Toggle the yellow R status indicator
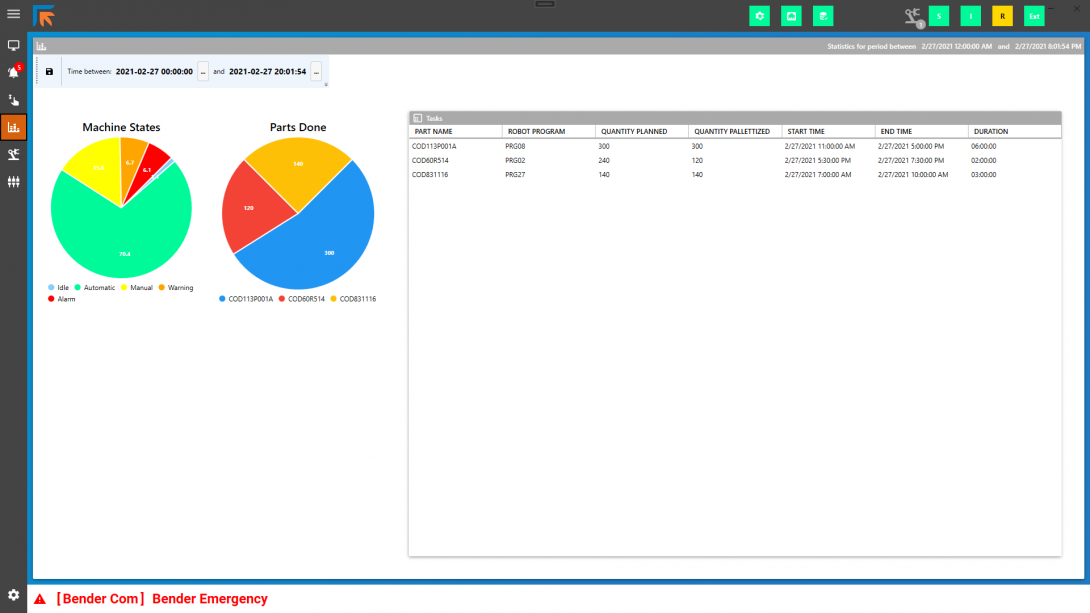The height and width of the screenshot is (613, 1090). coord(1002,16)
